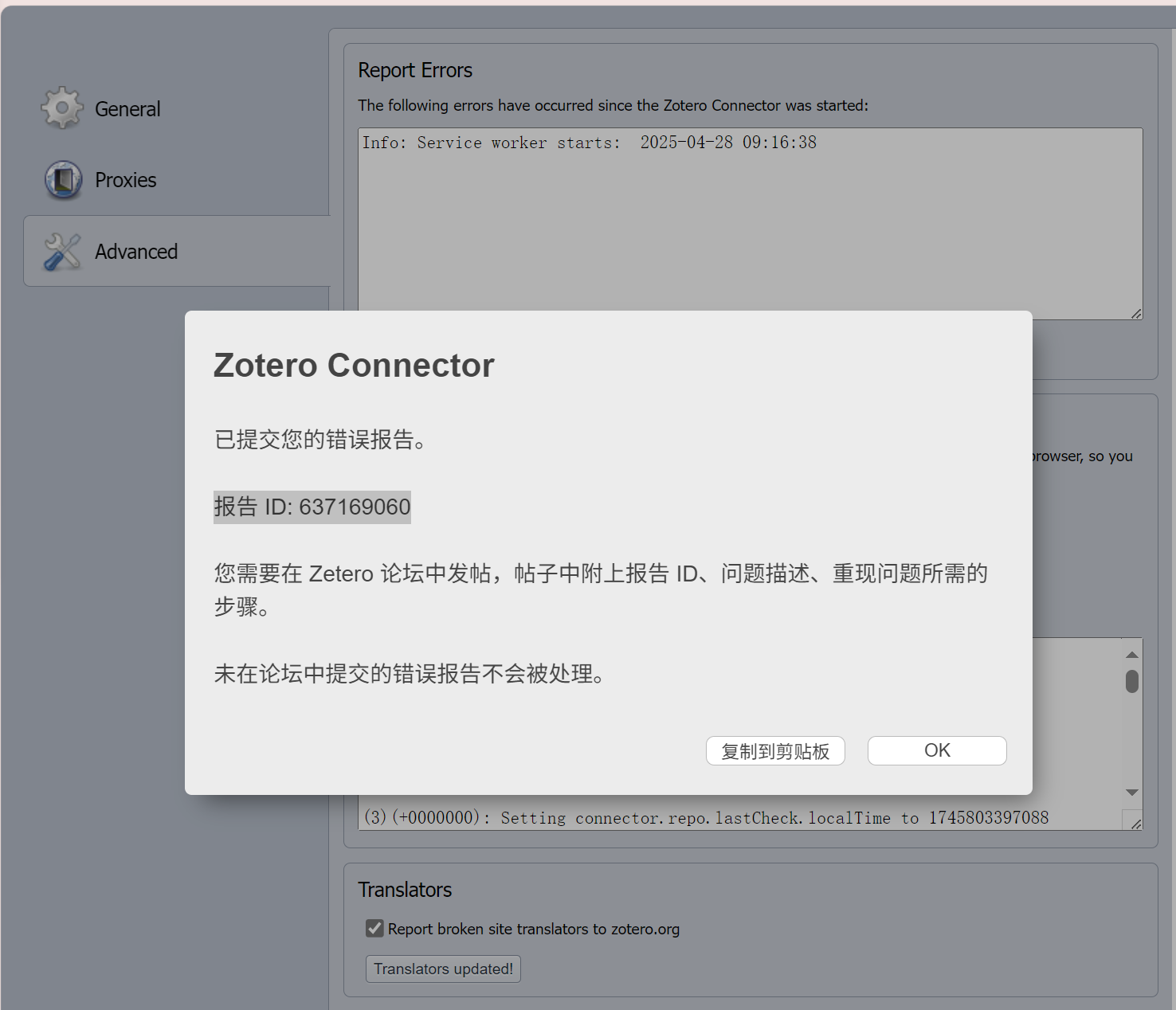Click the Proxies globe icon
Screen dimensions: 1176x1010
[63, 179]
